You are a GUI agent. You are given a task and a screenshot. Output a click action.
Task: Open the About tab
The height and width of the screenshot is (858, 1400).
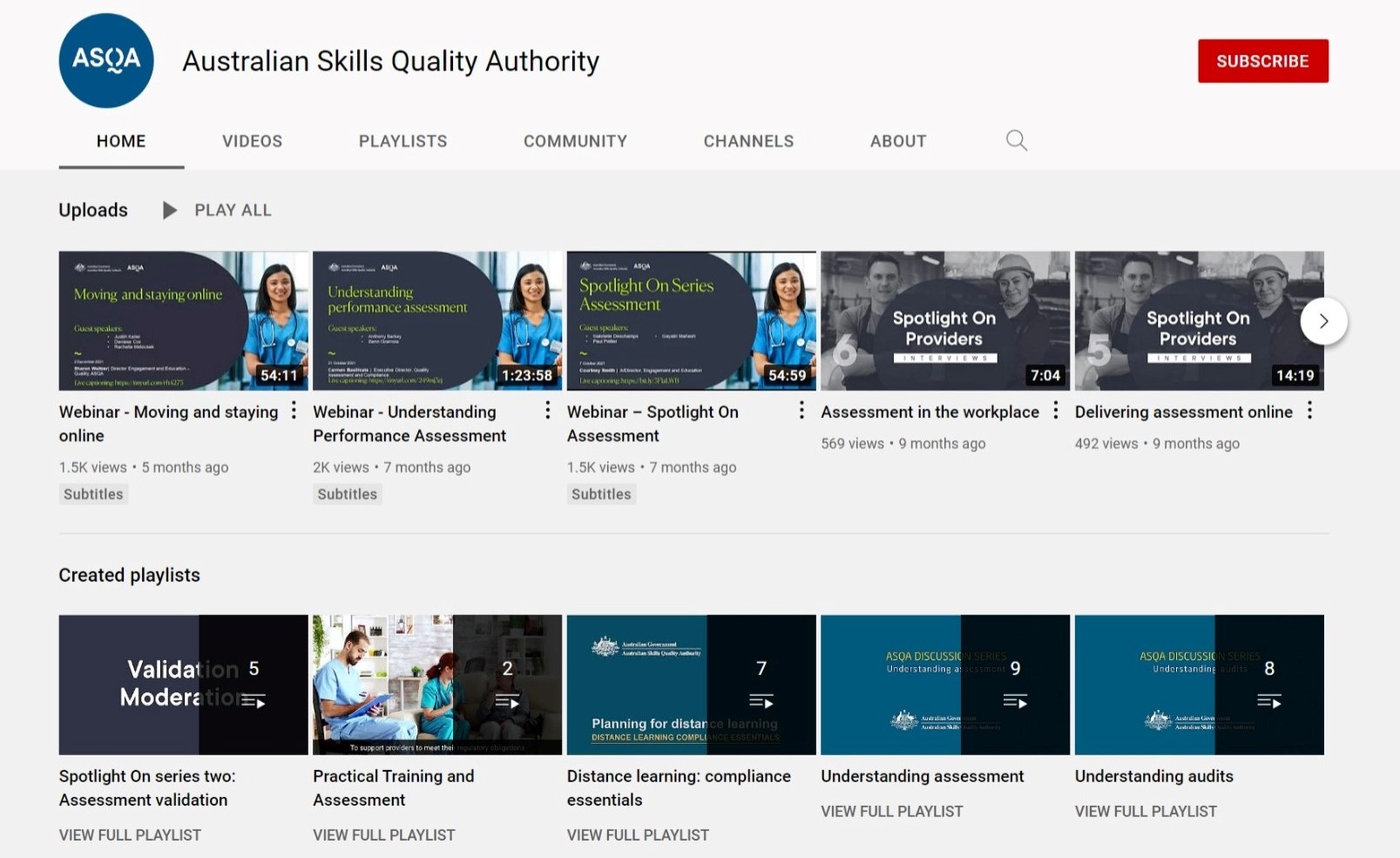(898, 141)
